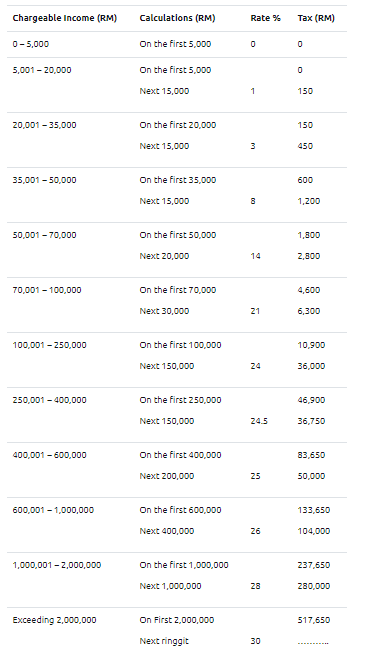Image resolution: width=365 pixels, height=661 pixels.
Task: Select the 5,001 – 20,000 income bracket
Action: coord(42,70)
